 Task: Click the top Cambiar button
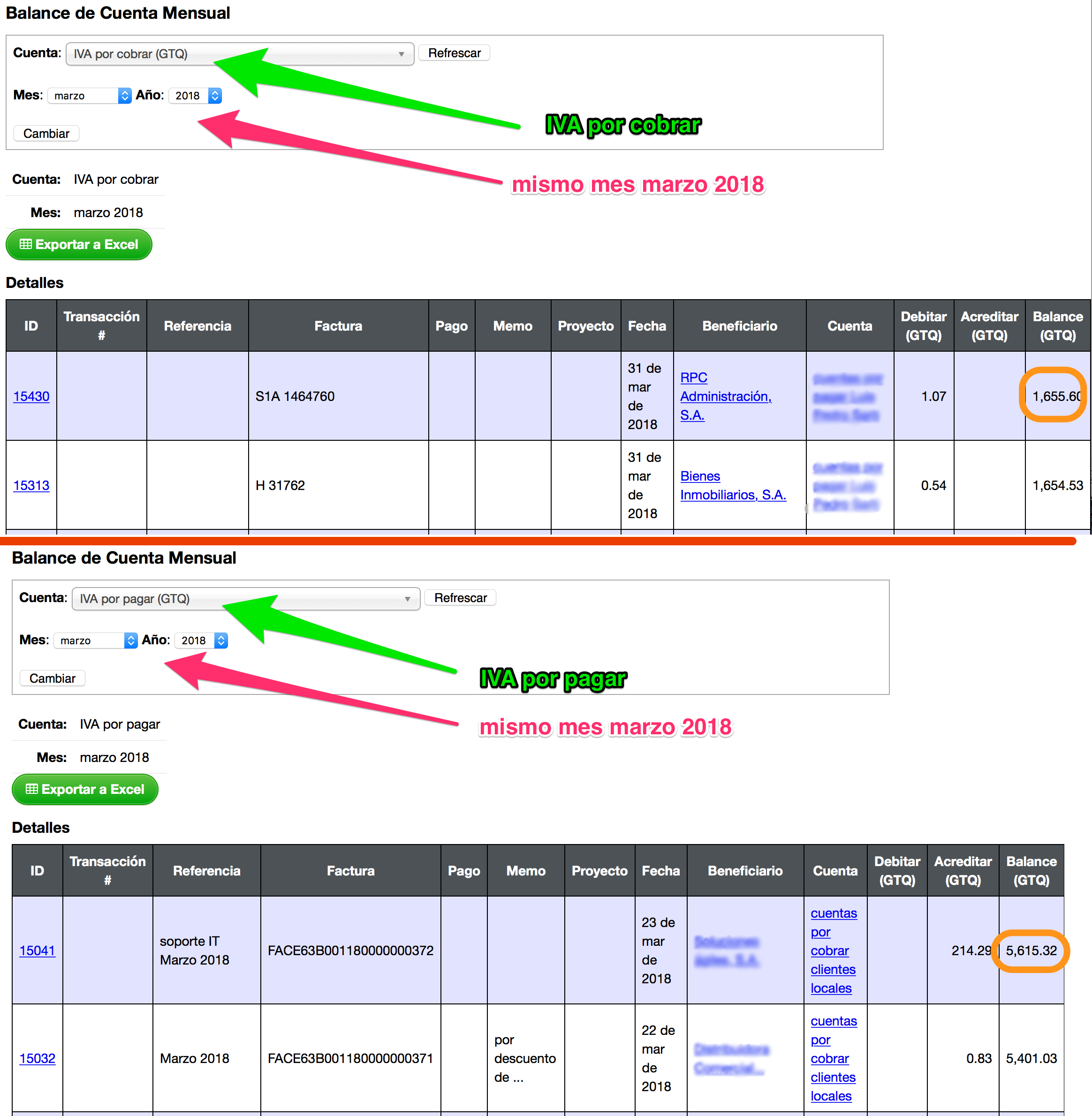pos(46,134)
